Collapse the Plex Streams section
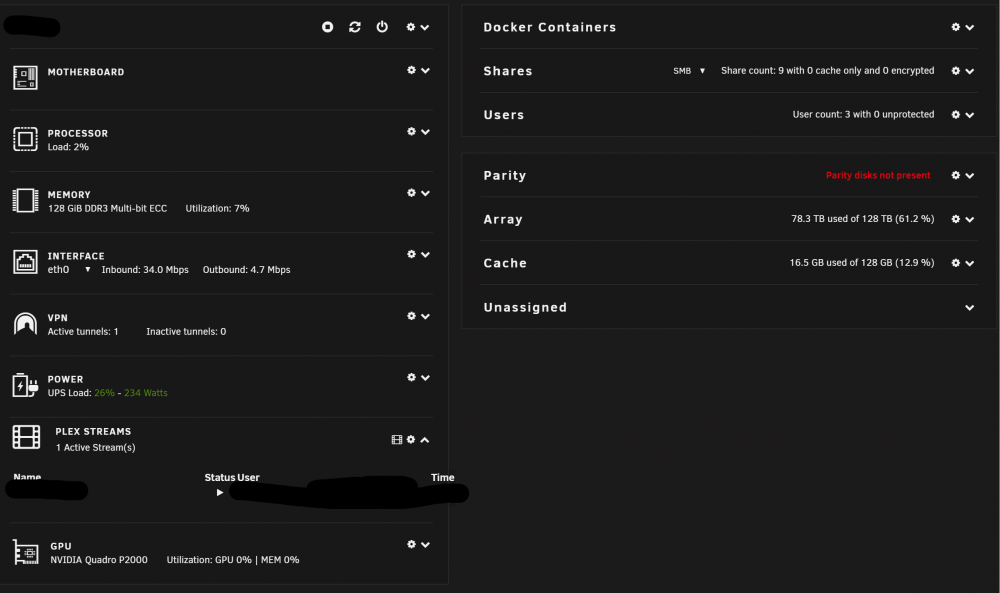 (x=425, y=440)
